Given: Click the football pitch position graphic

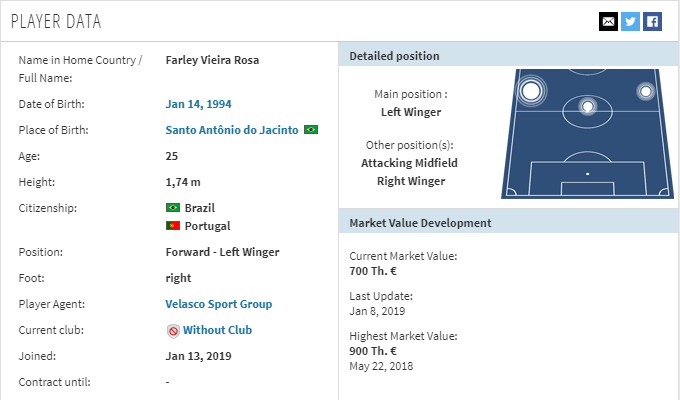Looking at the screenshot, I should point(588,134).
